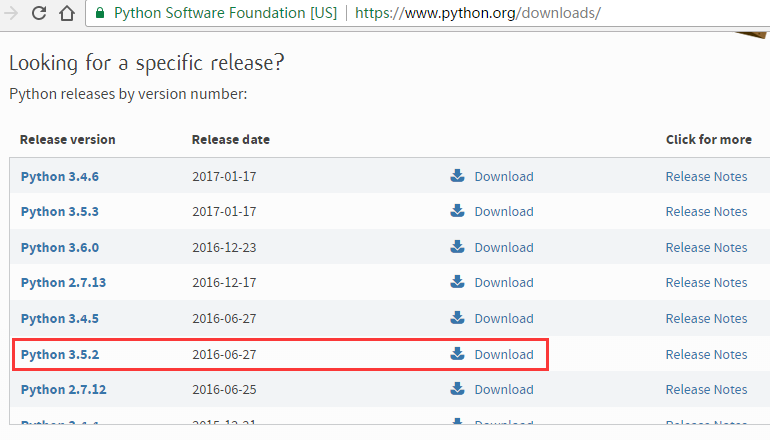
Task: Click Download text for Python 3.4.6
Action: pos(504,177)
